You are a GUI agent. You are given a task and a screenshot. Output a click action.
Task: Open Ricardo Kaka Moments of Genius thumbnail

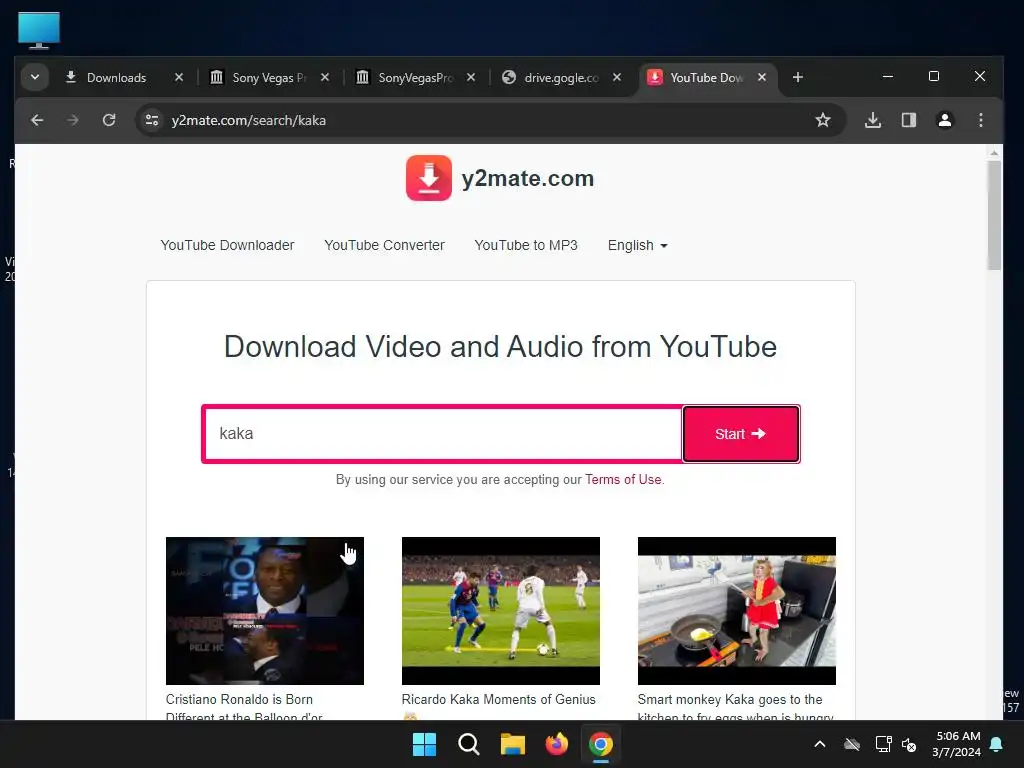500,611
